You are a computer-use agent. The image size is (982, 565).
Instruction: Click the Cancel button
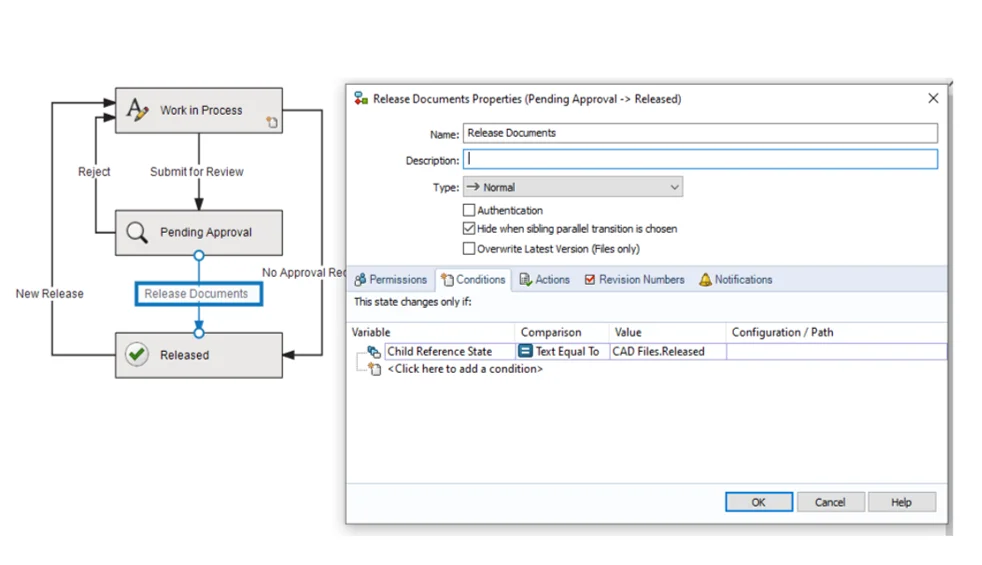pyautogui.click(x=829, y=502)
